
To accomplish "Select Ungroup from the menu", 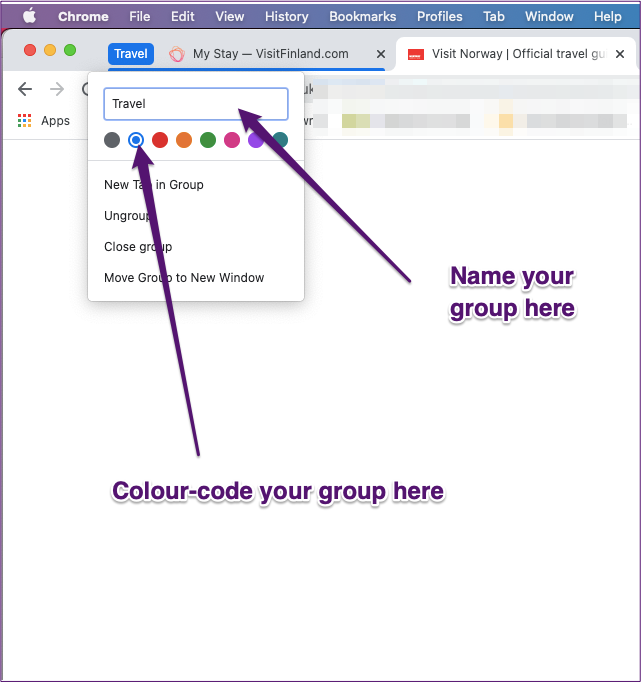I will pyautogui.click(x=196, y=216).
